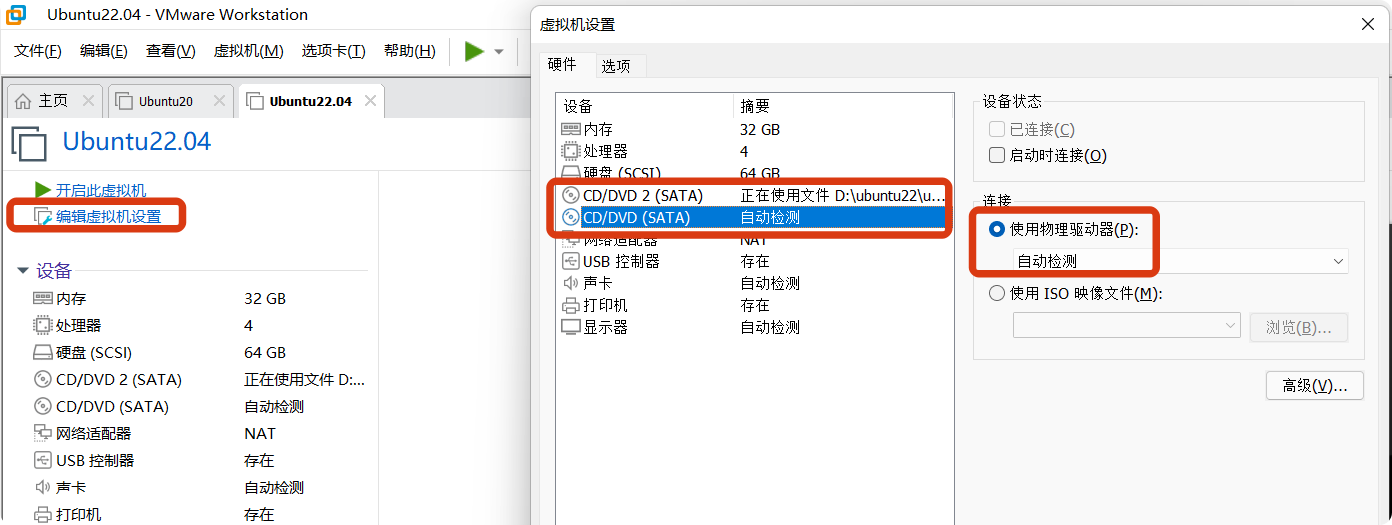Switch to the Ubuntu20 tab
Screen dimensions: 1392x525
[171, 101]
